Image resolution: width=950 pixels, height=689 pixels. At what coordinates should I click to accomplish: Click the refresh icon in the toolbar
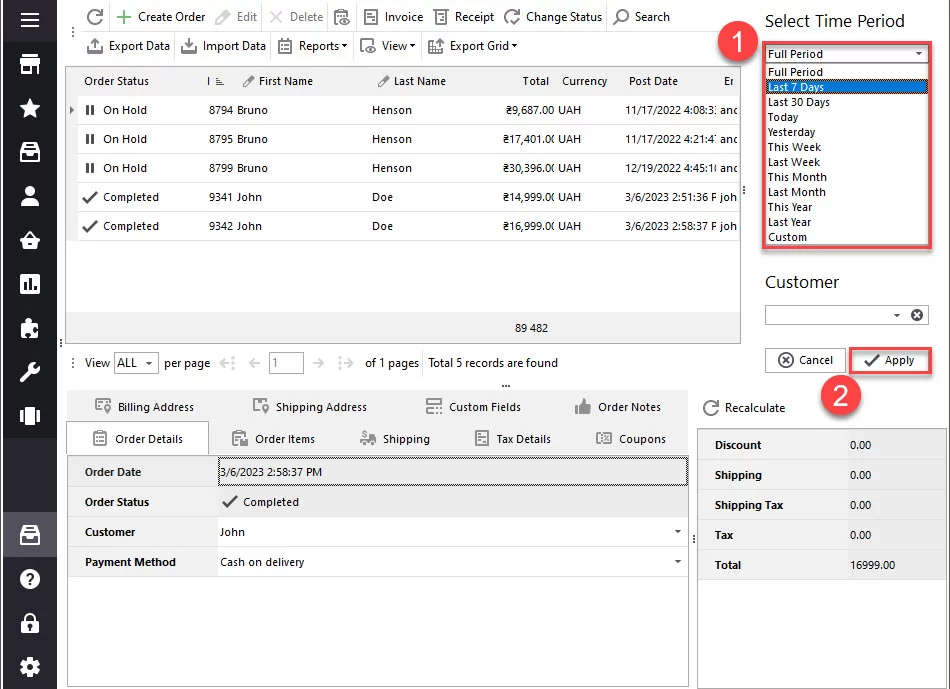pyautogui.click(x=95, y=17)
